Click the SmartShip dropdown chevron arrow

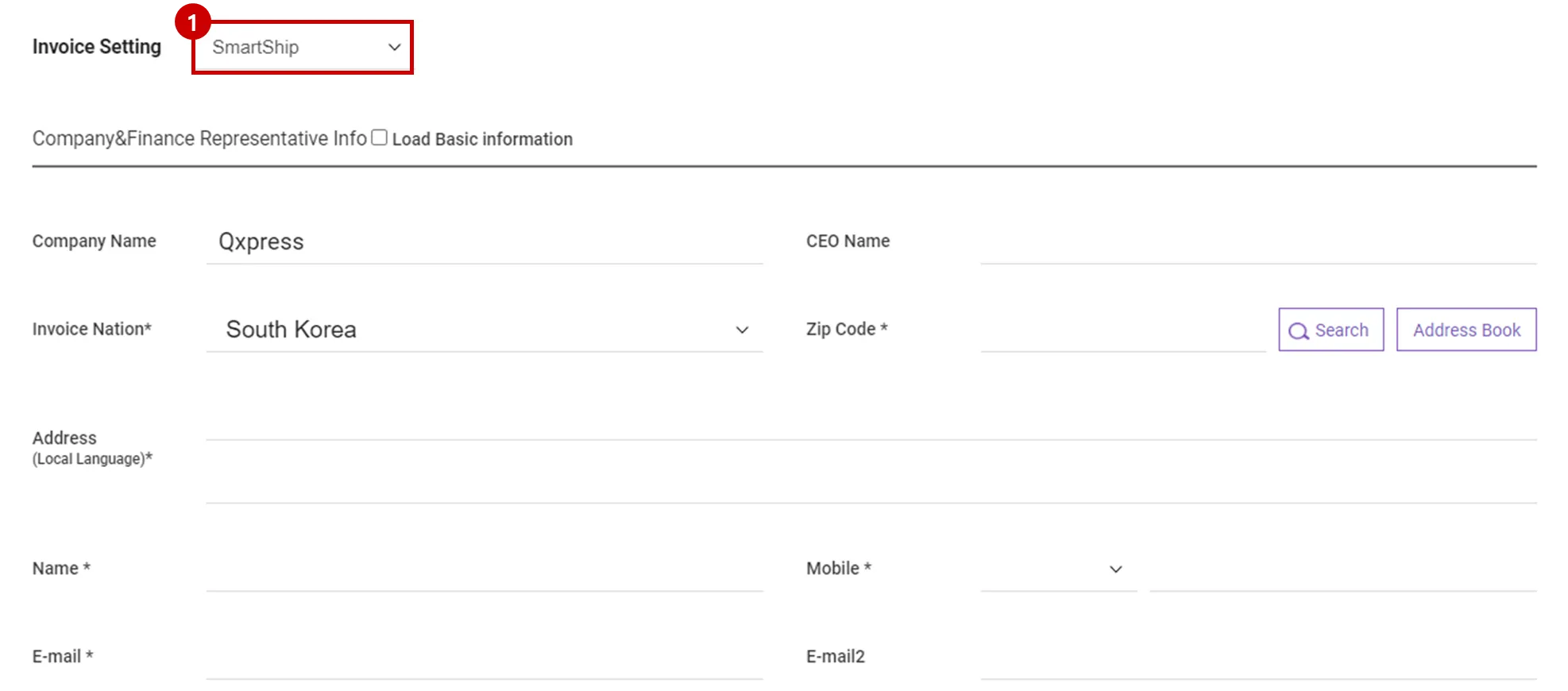coord(394,48)
